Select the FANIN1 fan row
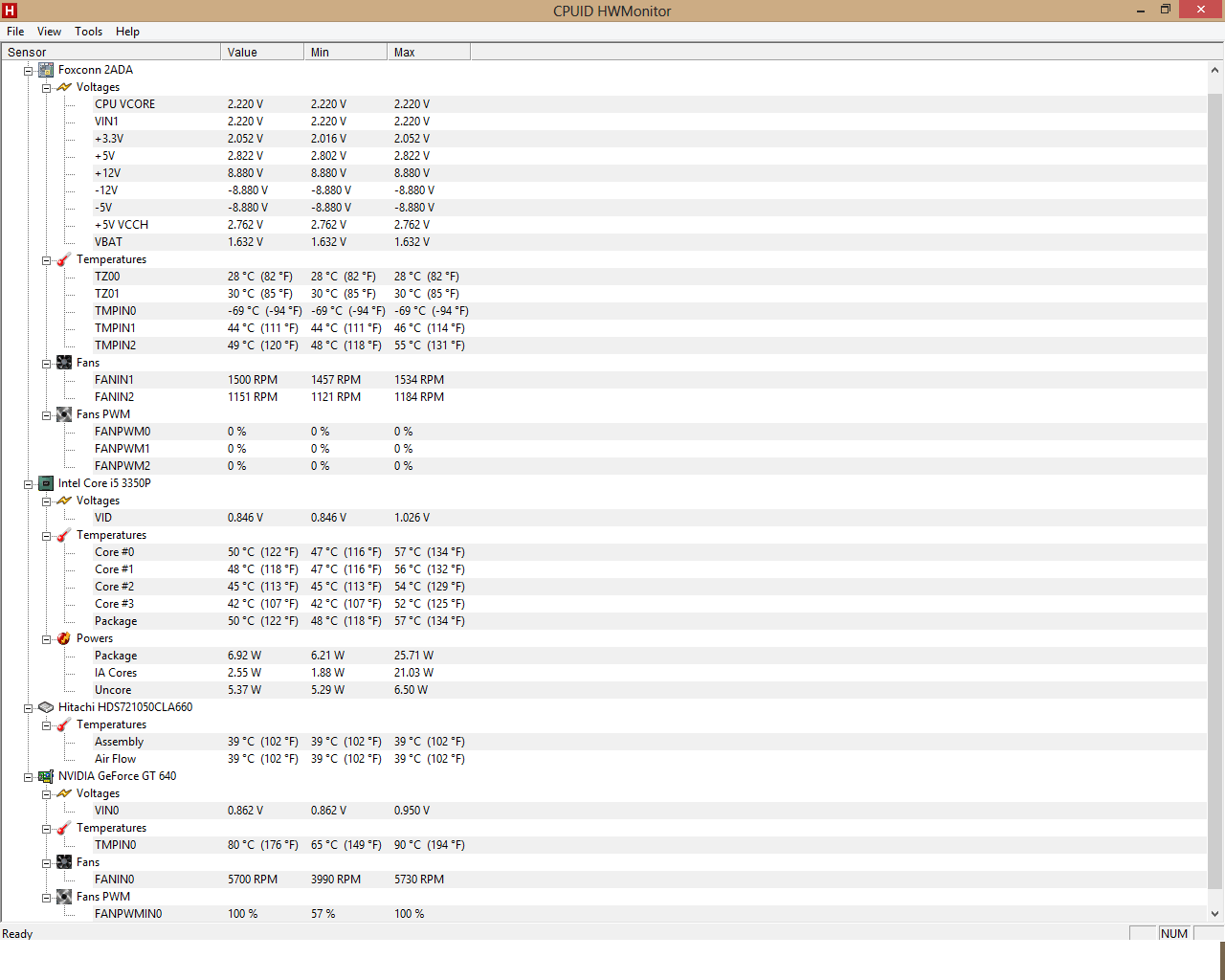Viewport: 1225px width, 980px height. click(605, 380)
